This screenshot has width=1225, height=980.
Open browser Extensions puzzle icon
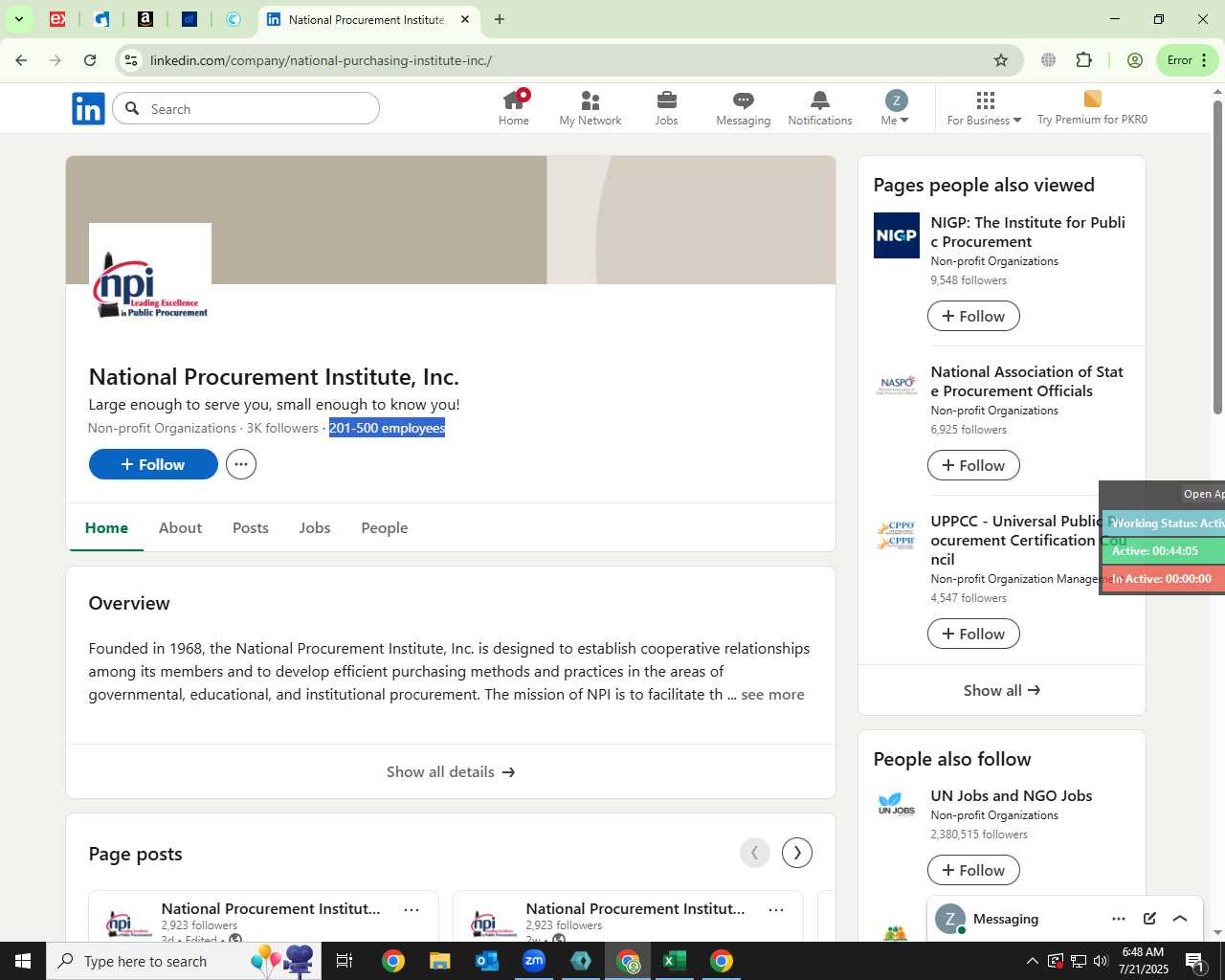(x=1084, y=60)
